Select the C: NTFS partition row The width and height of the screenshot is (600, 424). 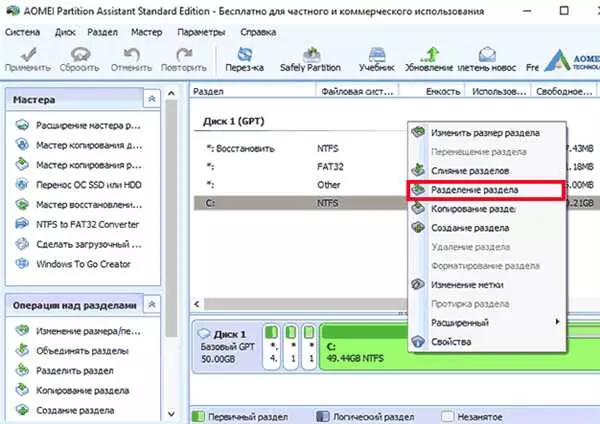tap(300, 203)
